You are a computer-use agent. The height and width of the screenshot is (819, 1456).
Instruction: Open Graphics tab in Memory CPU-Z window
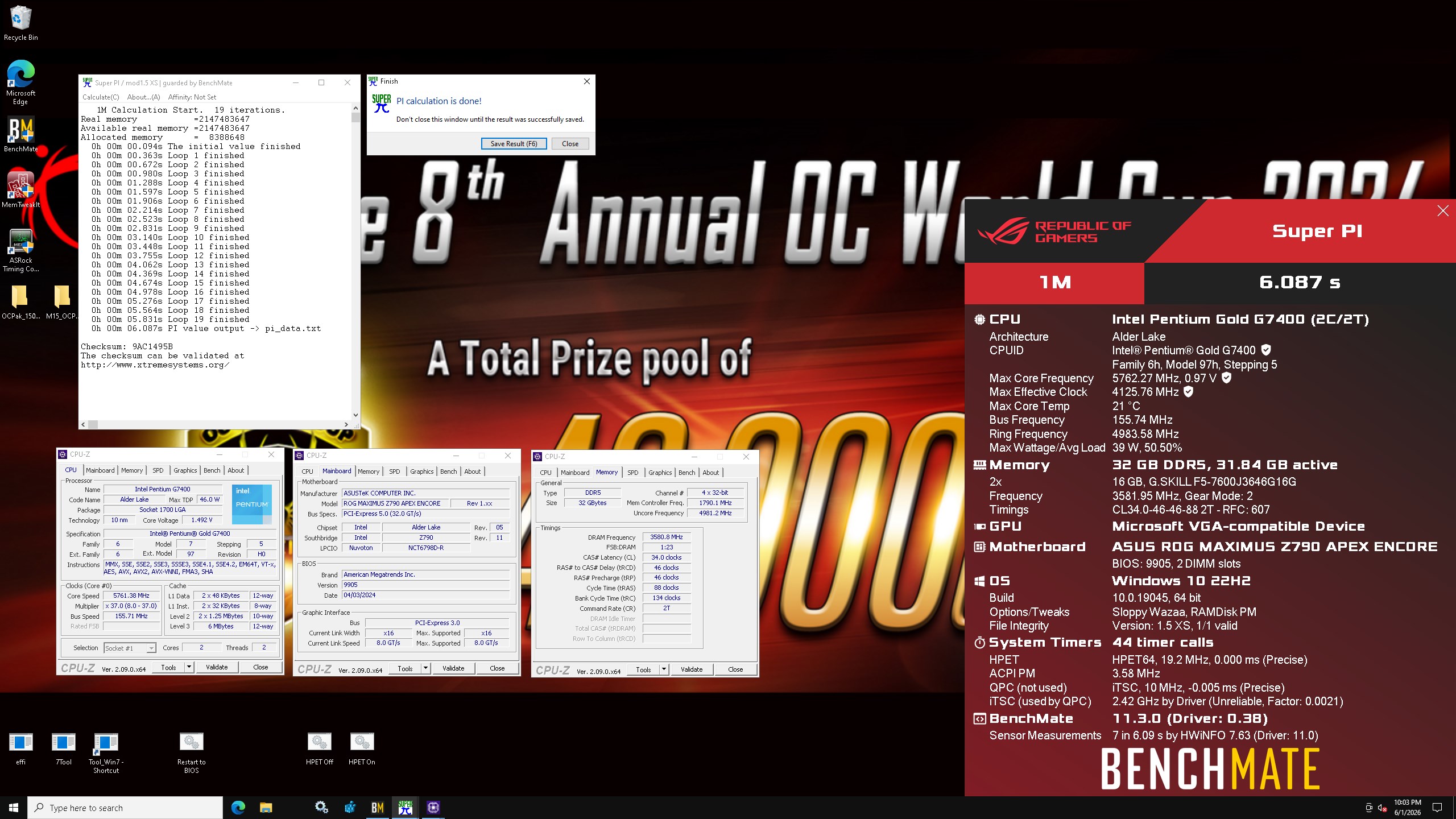[660, 473]
